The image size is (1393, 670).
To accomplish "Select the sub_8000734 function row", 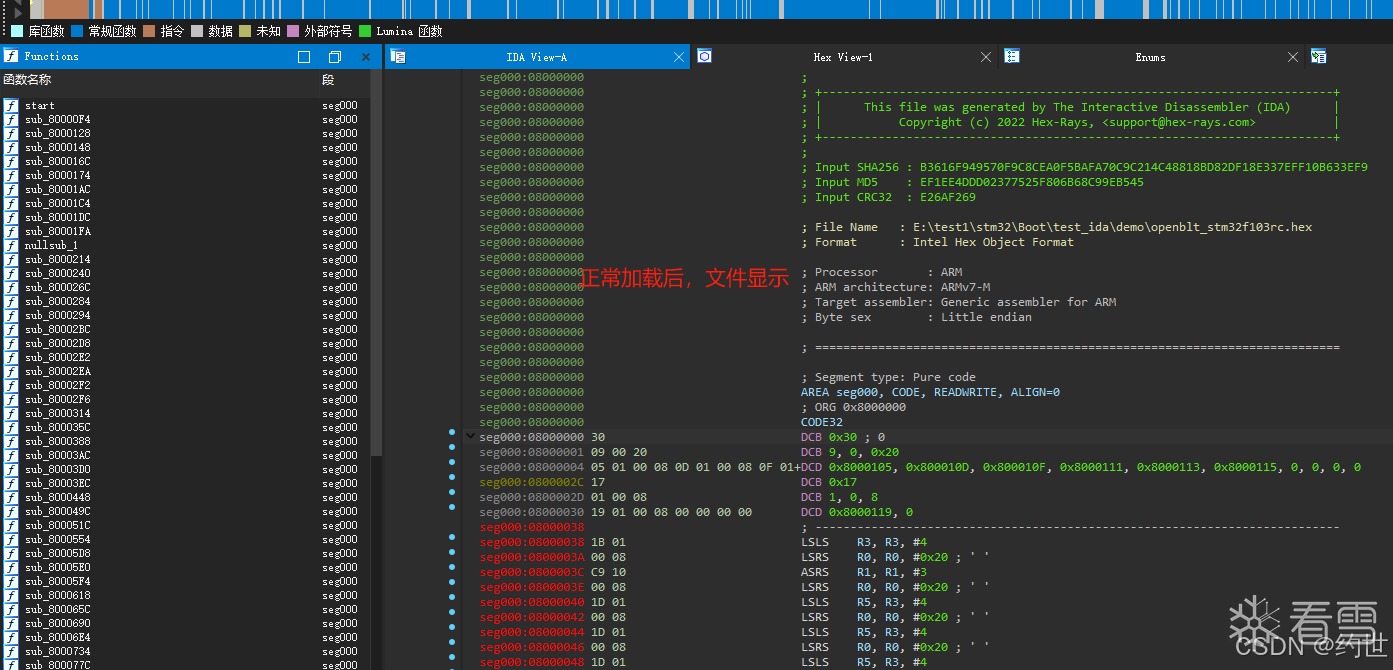I will (x=185, y=651).
